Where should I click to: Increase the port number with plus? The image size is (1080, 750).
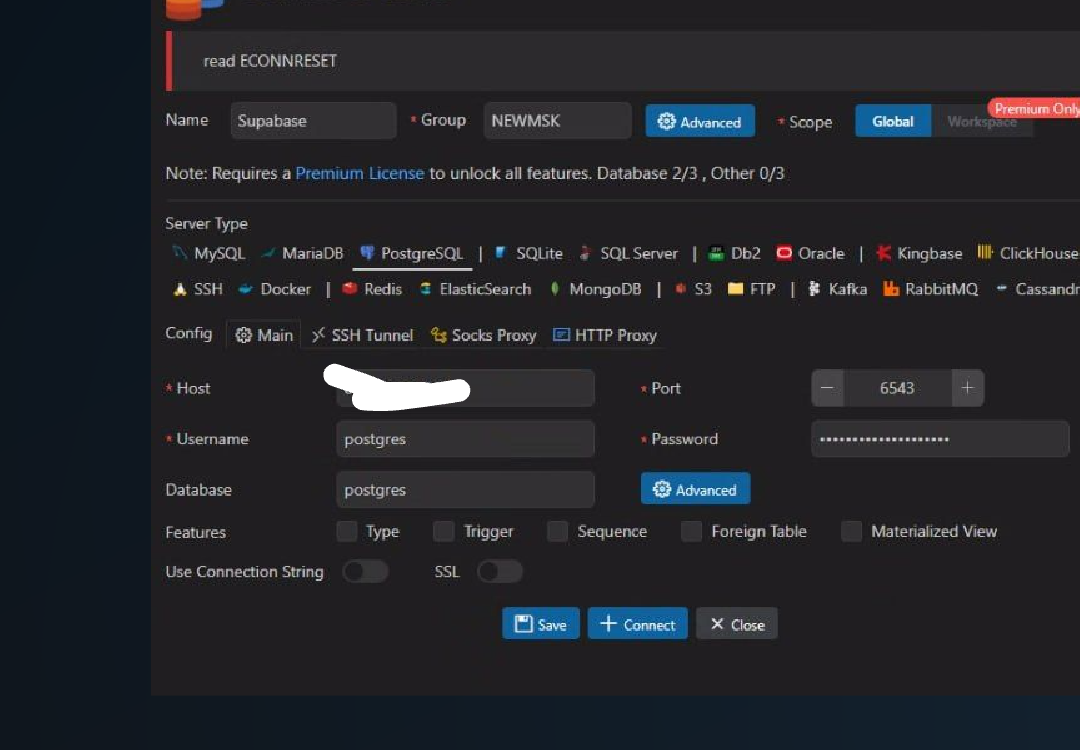pyautogui.click(x=968, y=388)
